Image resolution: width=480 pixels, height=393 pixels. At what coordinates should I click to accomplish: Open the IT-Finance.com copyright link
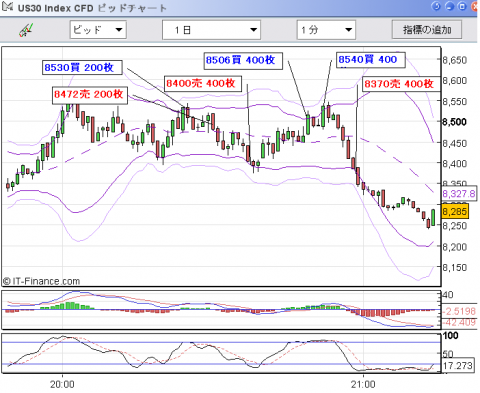41,281
